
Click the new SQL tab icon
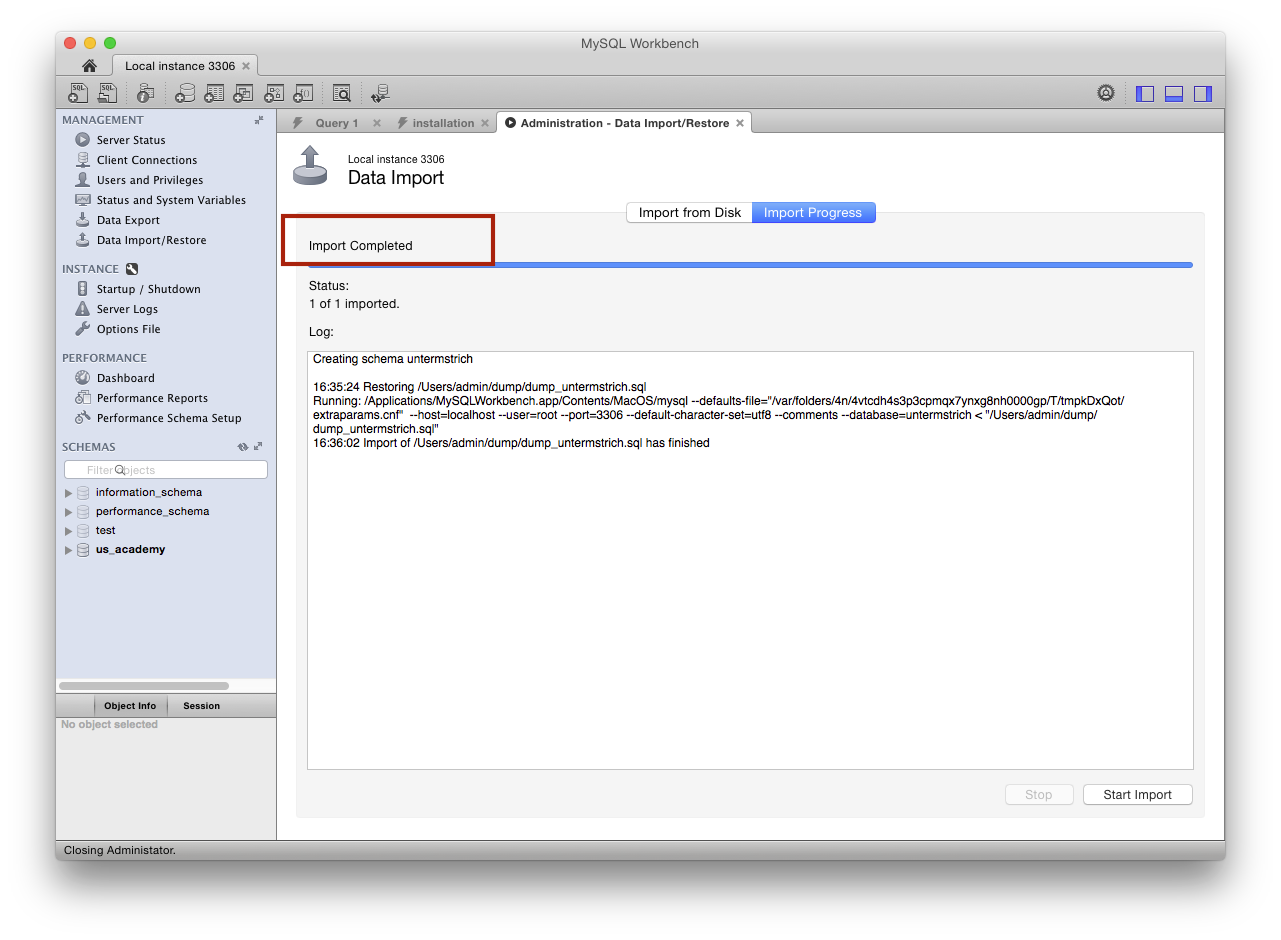78,93
